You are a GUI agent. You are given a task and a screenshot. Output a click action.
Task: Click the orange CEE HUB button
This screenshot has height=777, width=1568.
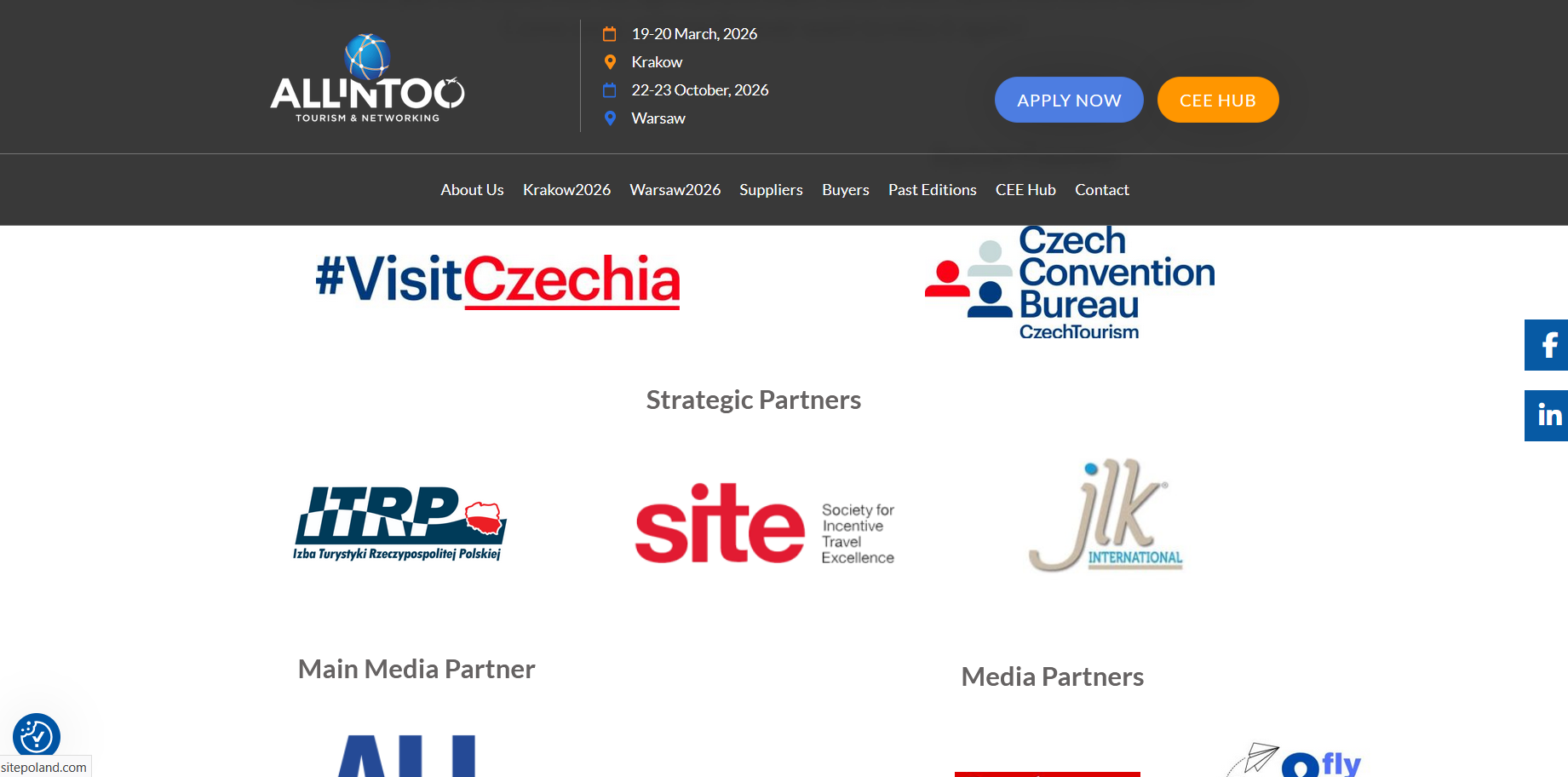[1218, 100]
